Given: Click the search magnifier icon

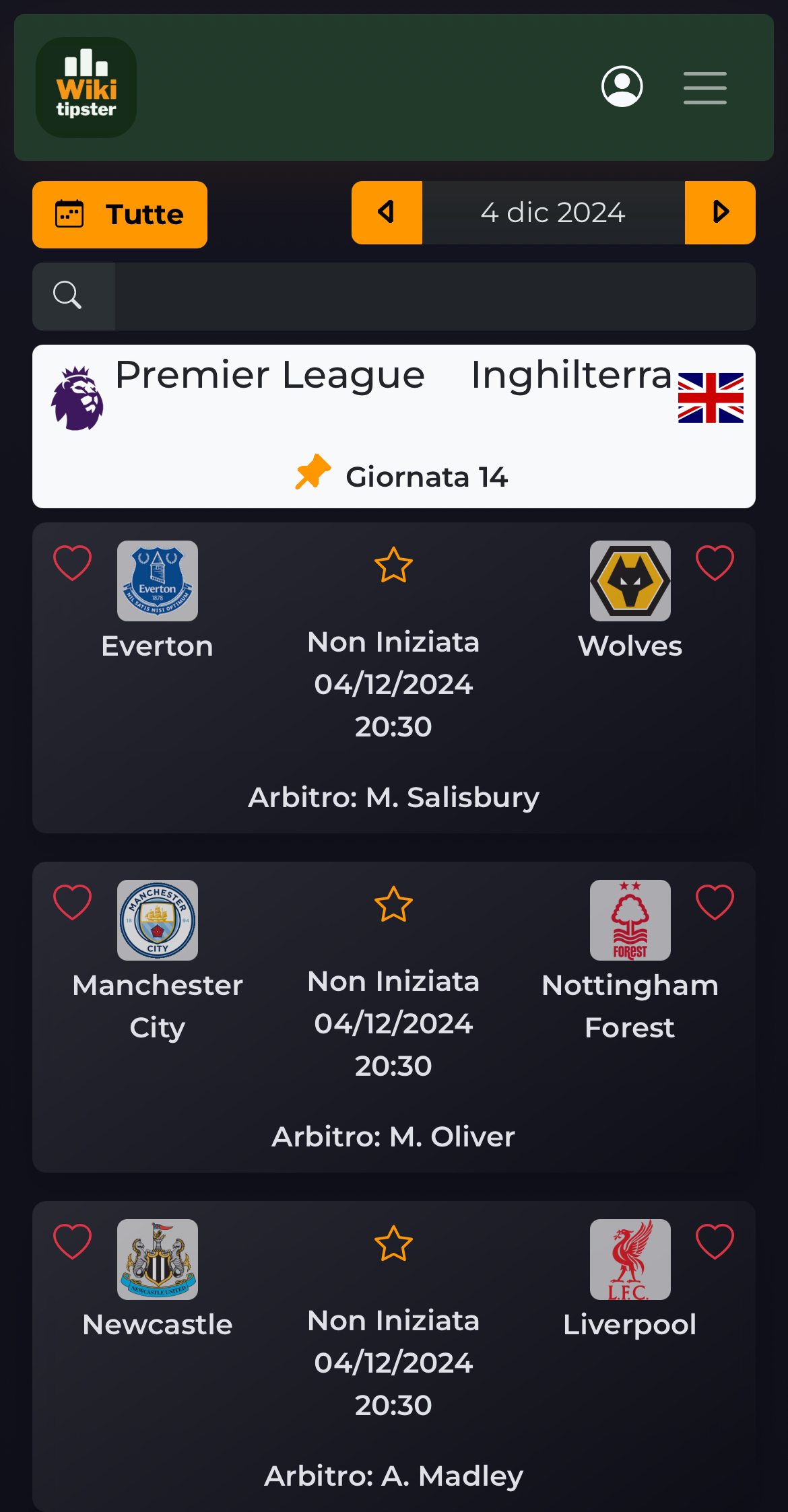Looking at the screenshot, I should tap(67, 296).
